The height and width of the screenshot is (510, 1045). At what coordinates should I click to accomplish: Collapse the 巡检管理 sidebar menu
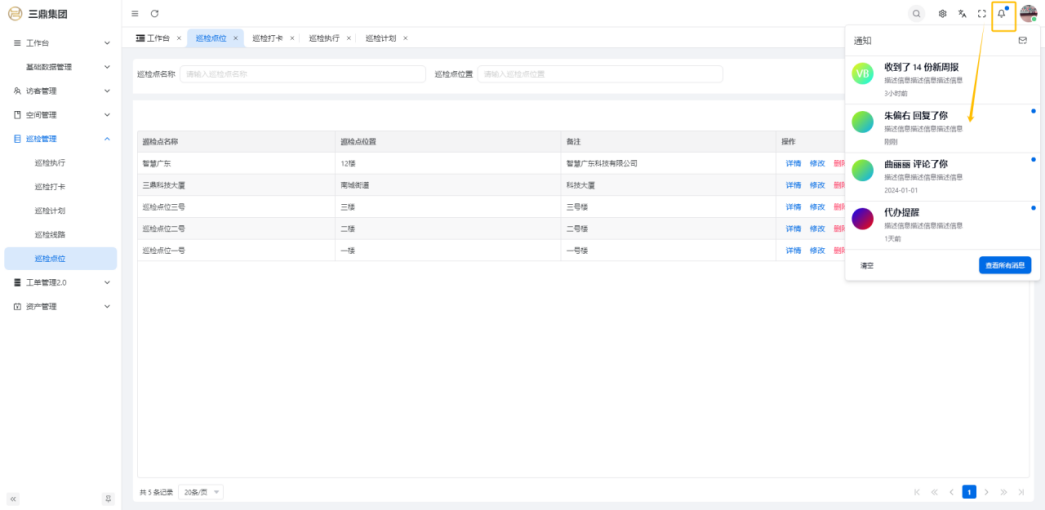pos(107,139)
